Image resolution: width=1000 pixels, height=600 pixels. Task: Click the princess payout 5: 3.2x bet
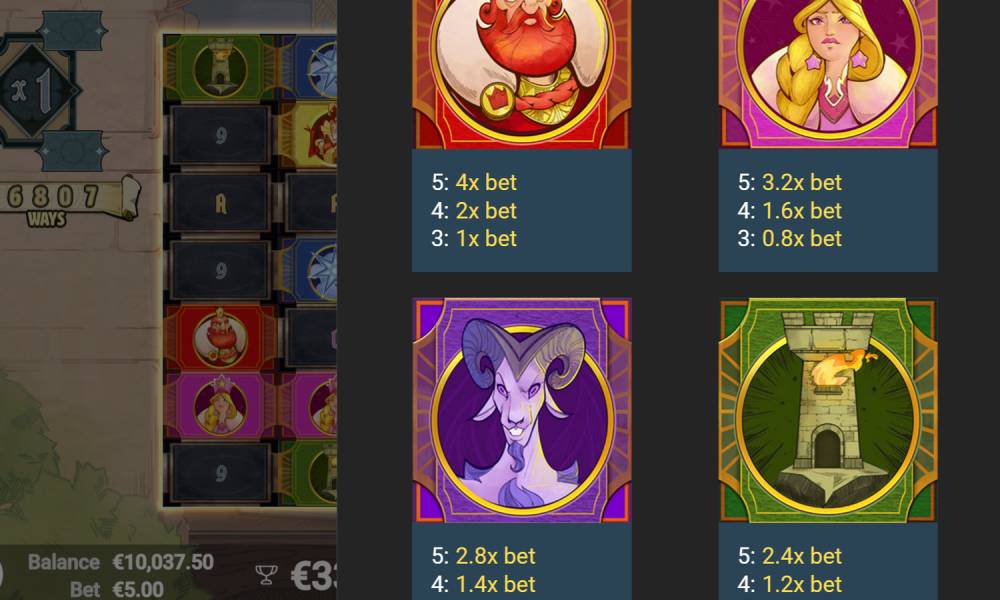click(790, 182)
